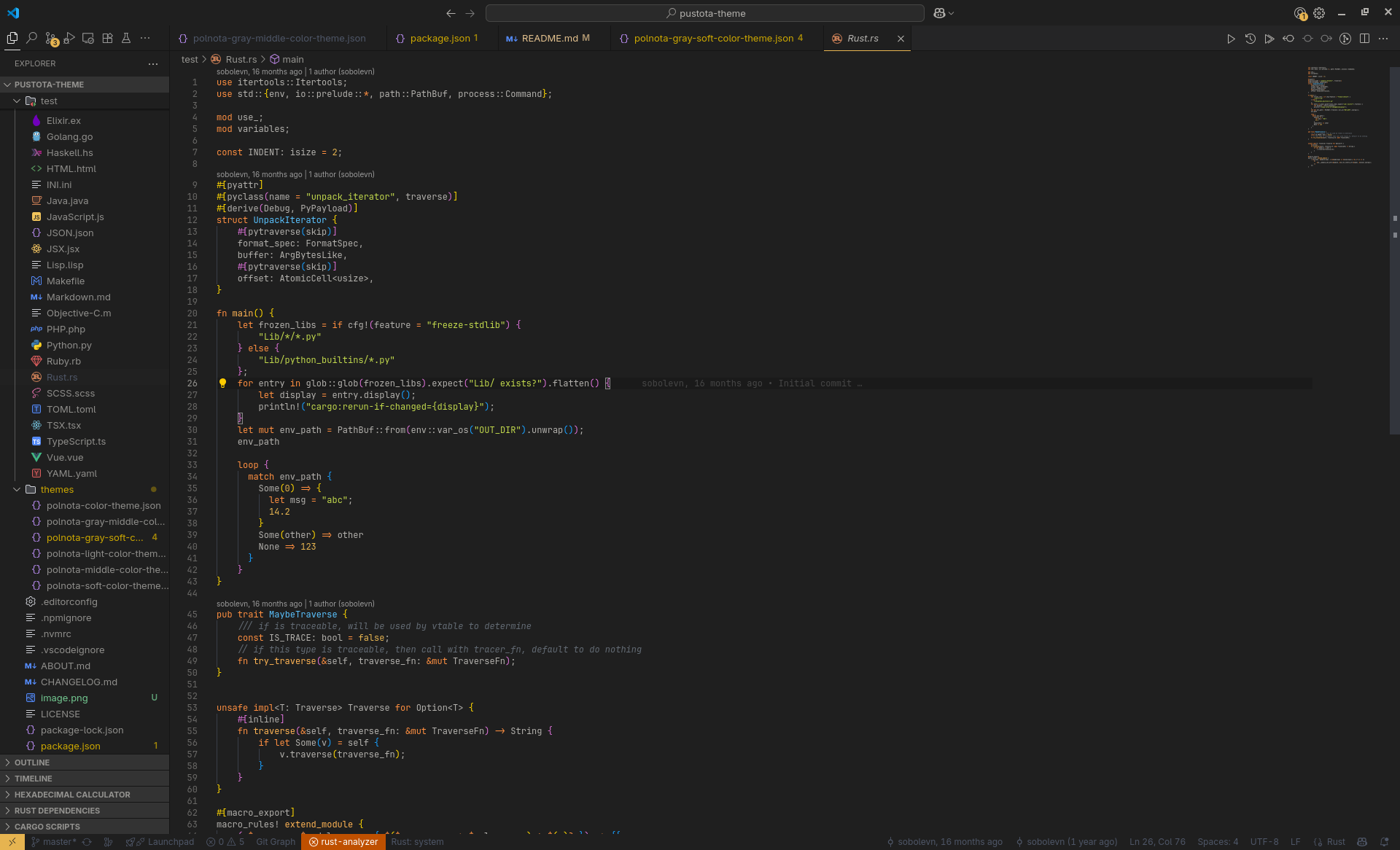Image resolution: width=1400 pixels, height=850 pixels.
Task: Switch to the README.md tab
Action: [549, 39]
